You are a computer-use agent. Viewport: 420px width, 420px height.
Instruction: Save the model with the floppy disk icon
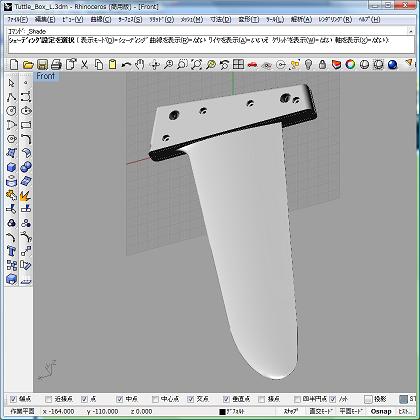pyautogui.click(x=42, y=64)
